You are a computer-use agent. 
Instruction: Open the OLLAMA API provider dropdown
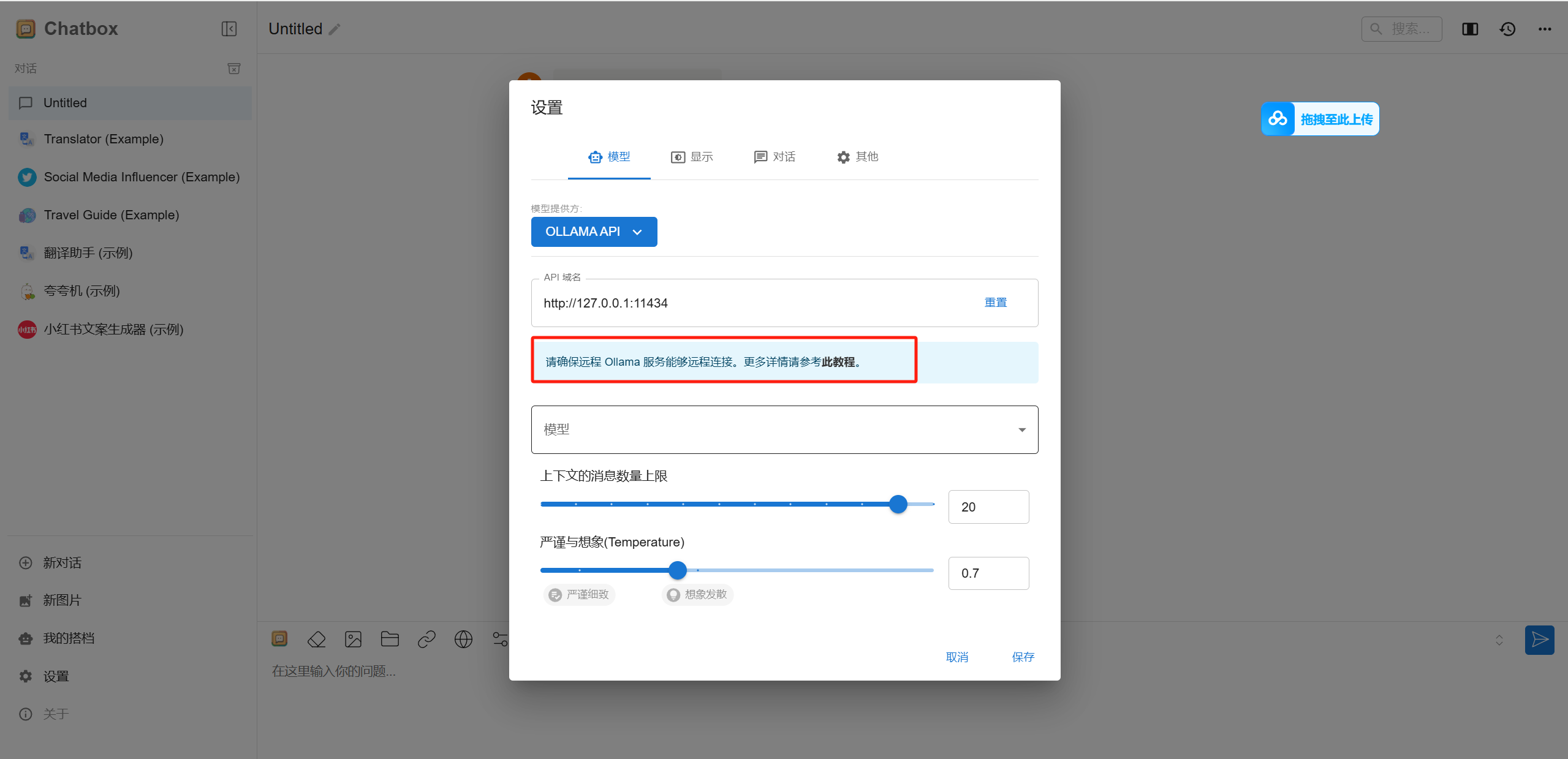pyautogui.click(x=594, y=232)
